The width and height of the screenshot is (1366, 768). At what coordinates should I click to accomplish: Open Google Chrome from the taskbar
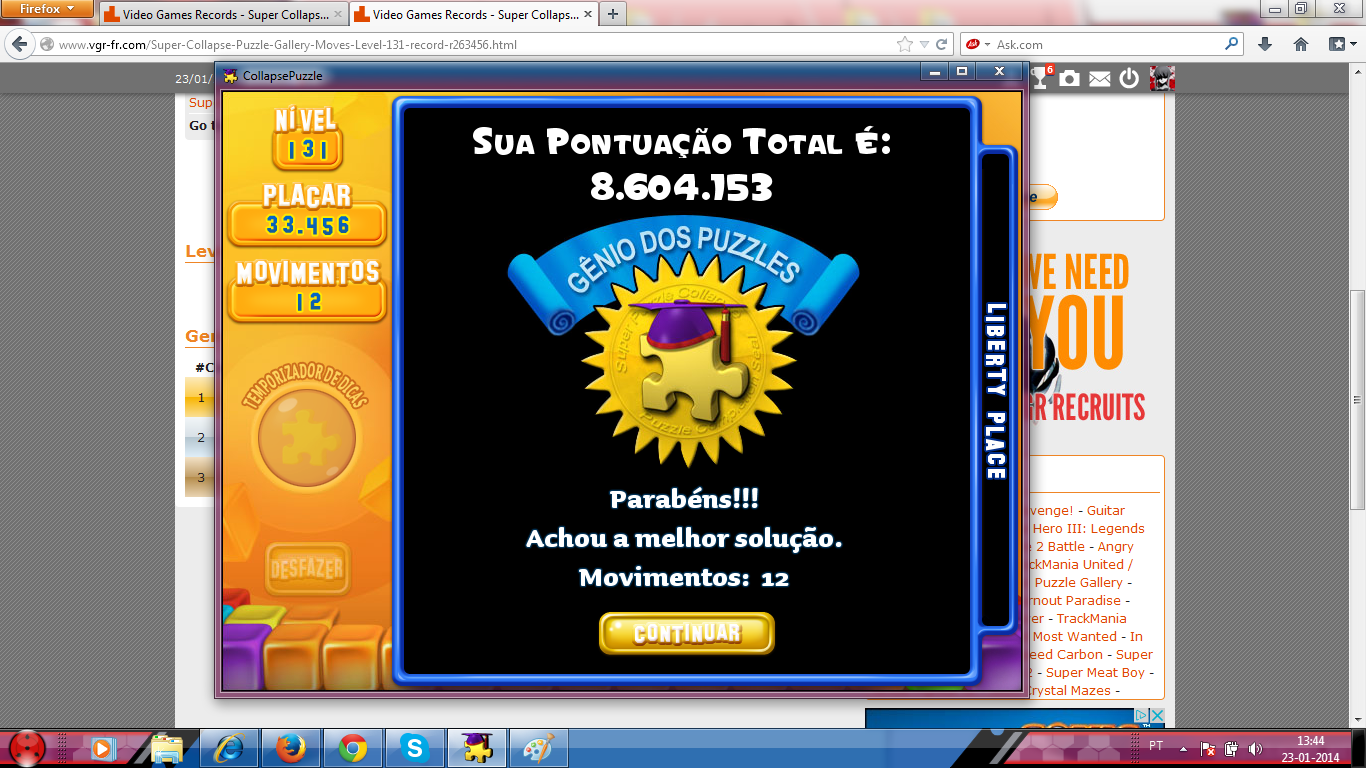coord(352,747)
